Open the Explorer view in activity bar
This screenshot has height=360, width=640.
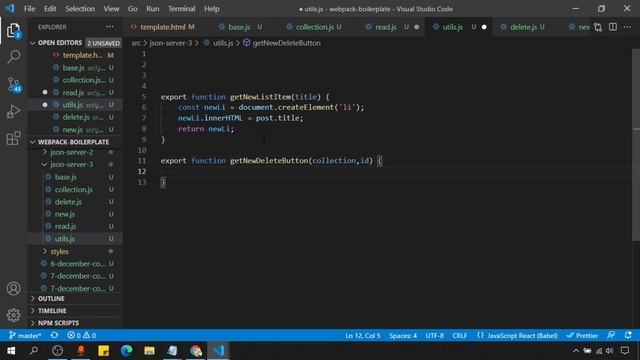pyautogui.click(x=13, y=31)
